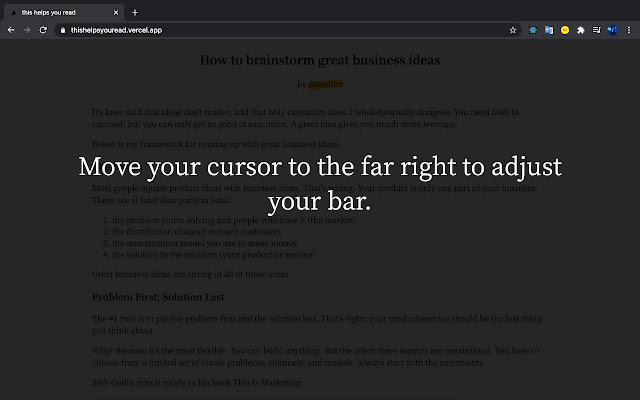
Task: Bookmark this page with the star
Action: tap(513, 30)
